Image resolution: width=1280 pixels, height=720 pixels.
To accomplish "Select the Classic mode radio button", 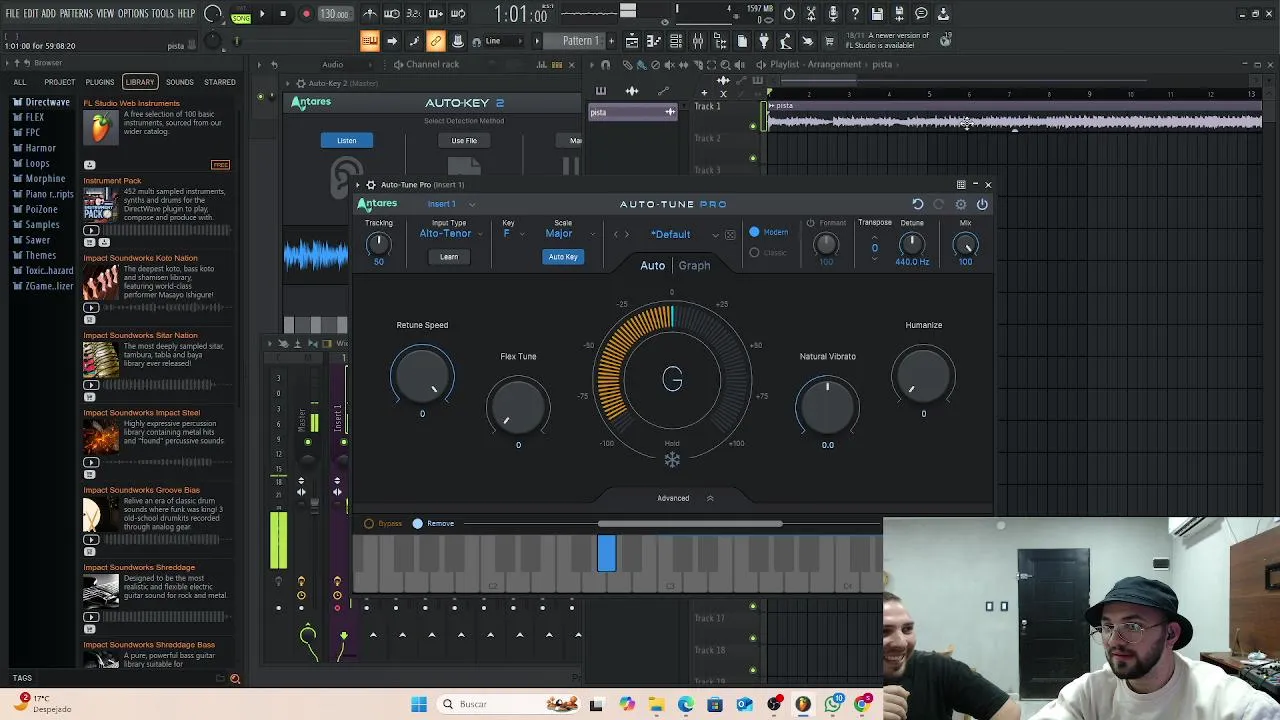I will [x=754, y=253].
